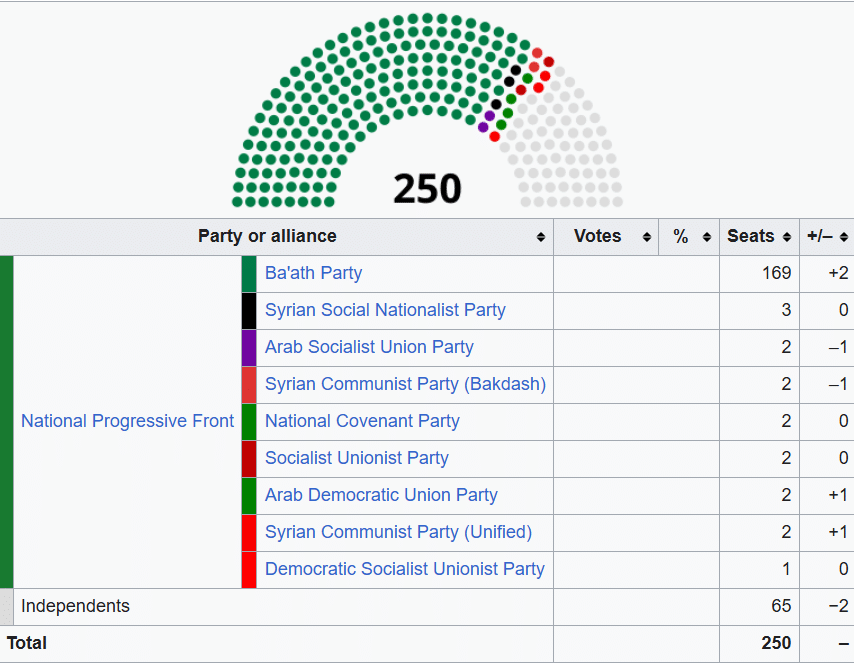This screenshot has height=663, width=854.
Task: Open Syrian Communist Party (Bakdash) link
Action: (x=405, y=384)
